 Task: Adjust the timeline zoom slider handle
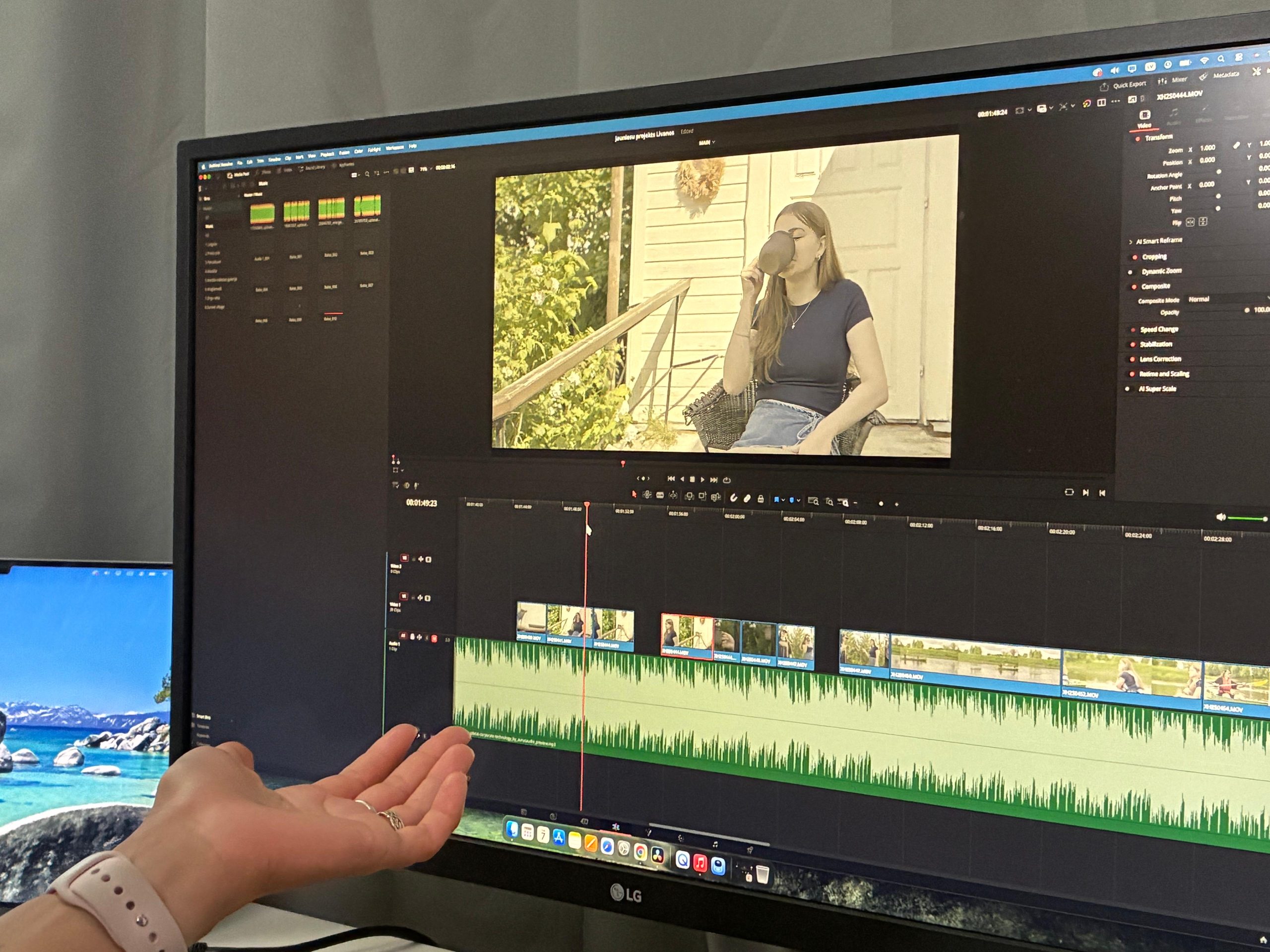[x=881, y=504]
